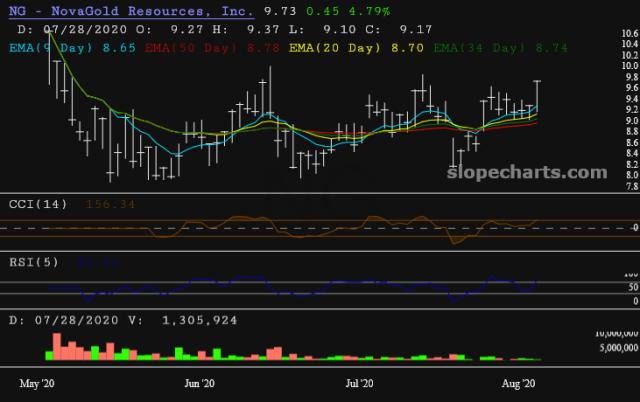Select the EMA(9 Day) legend label

pos(46,46)
